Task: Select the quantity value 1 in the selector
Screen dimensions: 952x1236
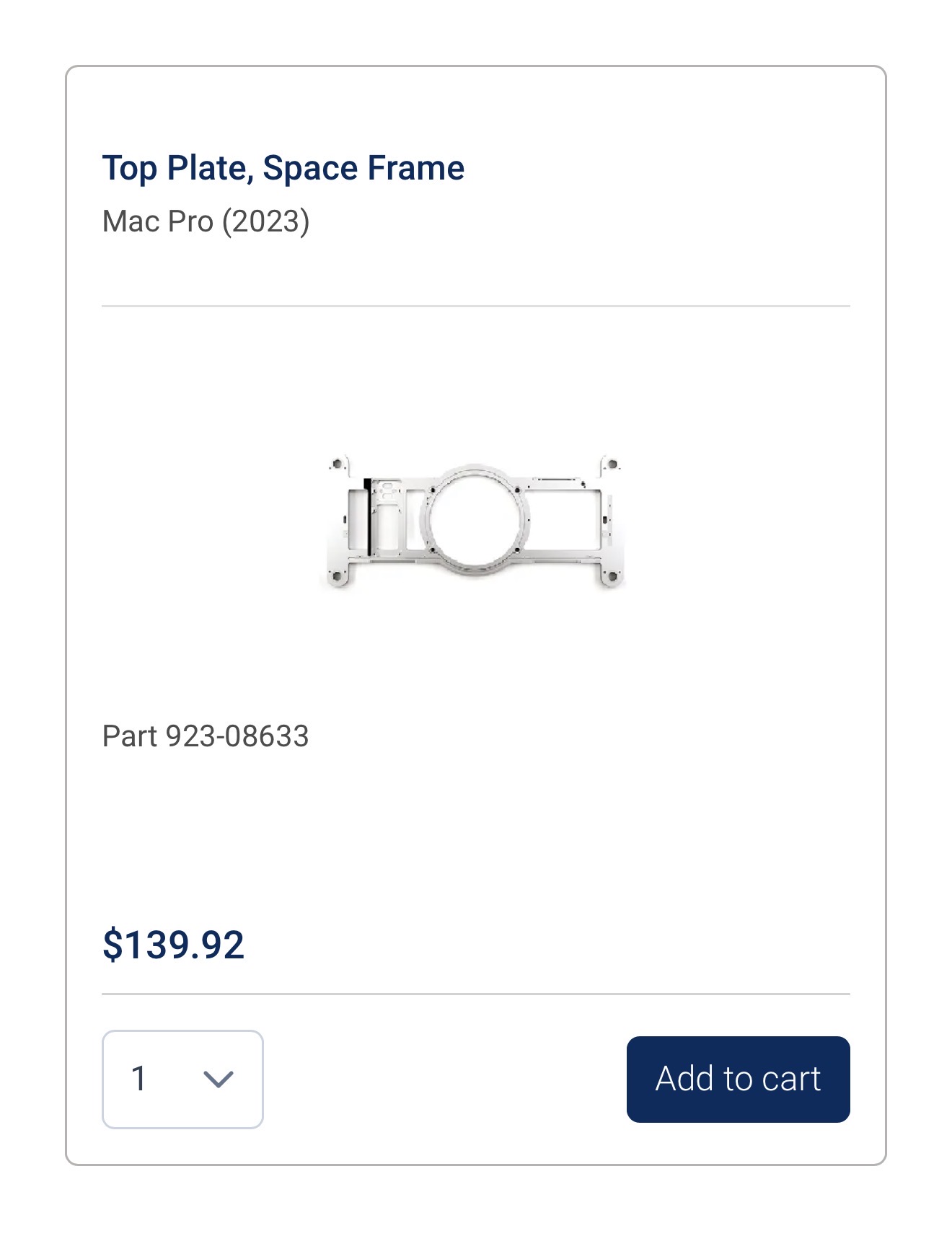Action: tap(139, 1079)
